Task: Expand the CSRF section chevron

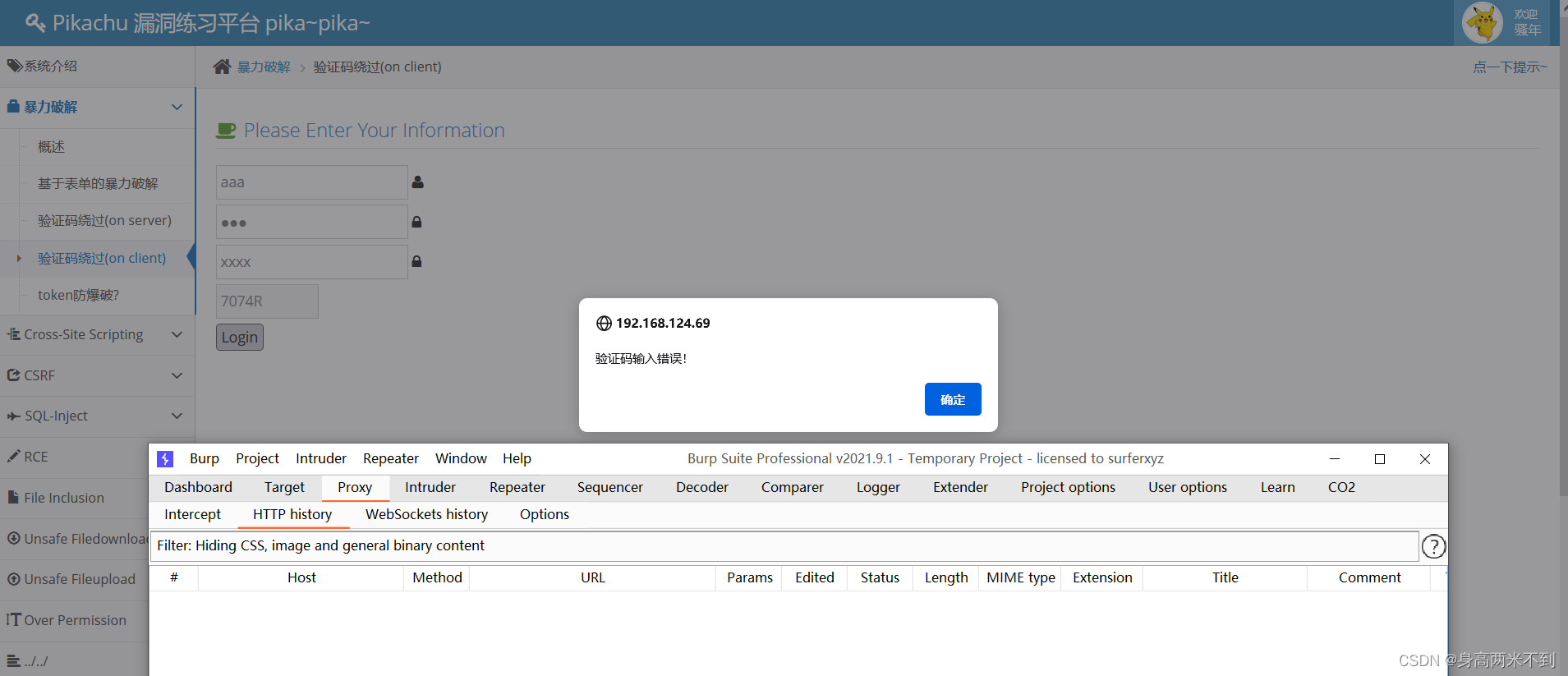Action: pyautogui.click(x=177, y=375)
